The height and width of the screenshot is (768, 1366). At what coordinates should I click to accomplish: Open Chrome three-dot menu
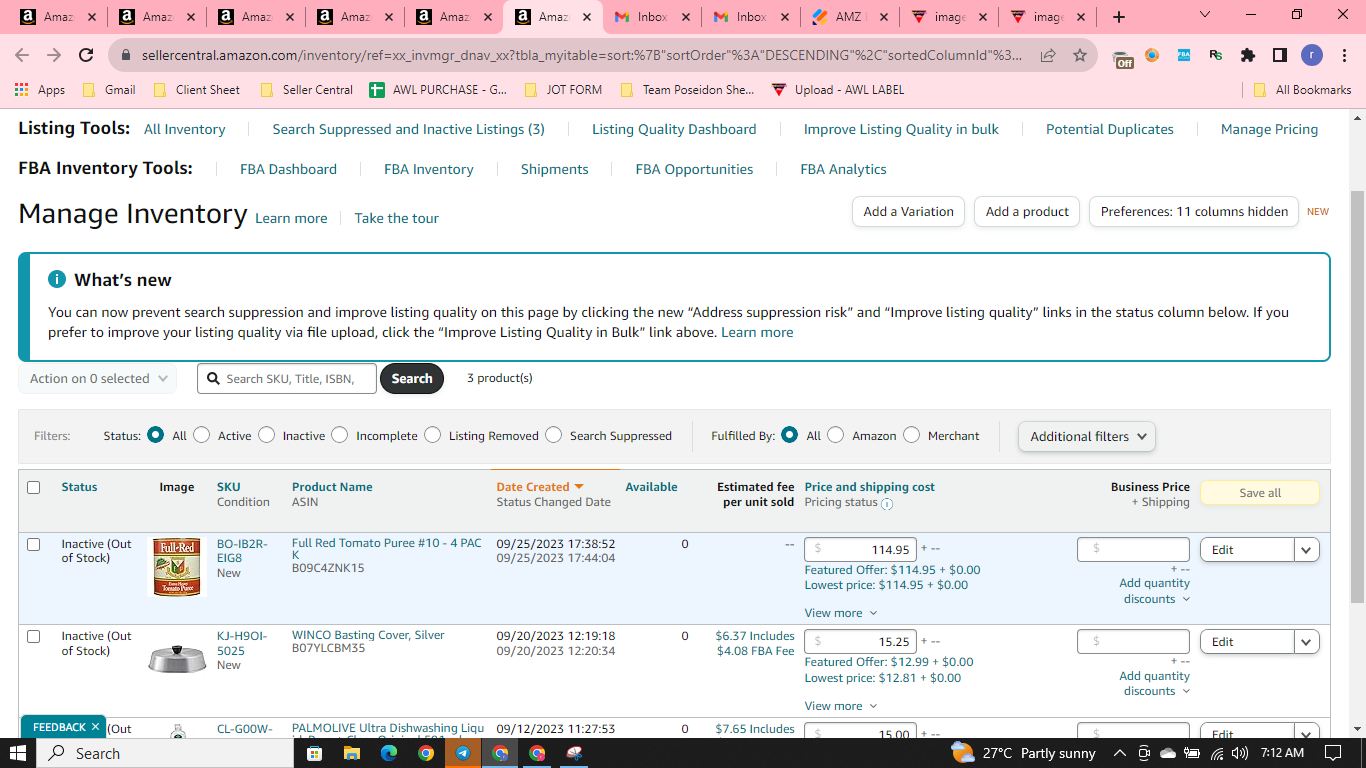1343,55
